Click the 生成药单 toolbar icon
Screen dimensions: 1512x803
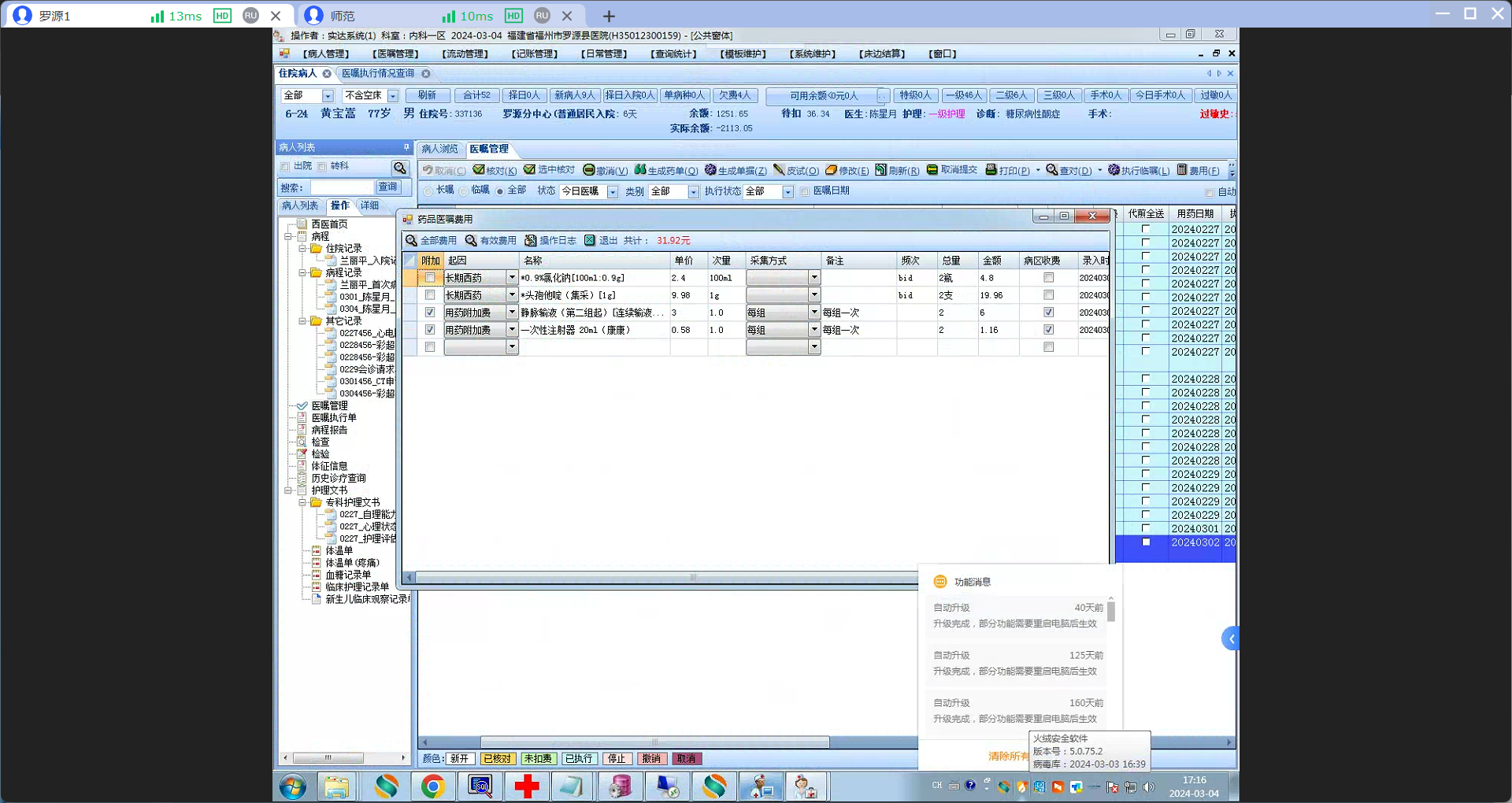(x=640, y=170)
